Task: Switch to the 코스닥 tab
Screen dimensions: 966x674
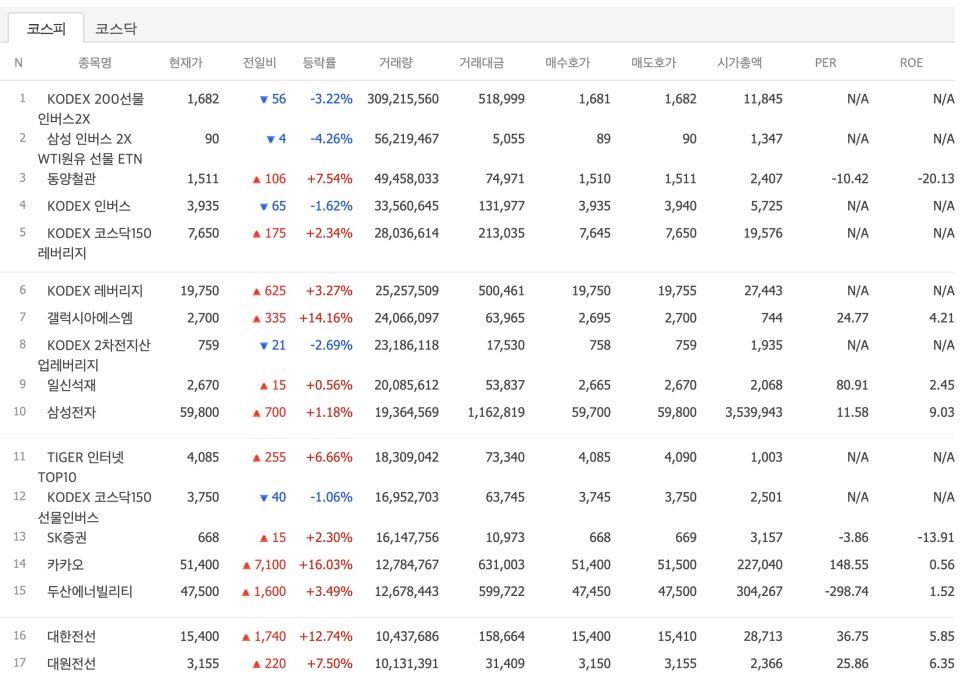Action: [x=116, y=28]
